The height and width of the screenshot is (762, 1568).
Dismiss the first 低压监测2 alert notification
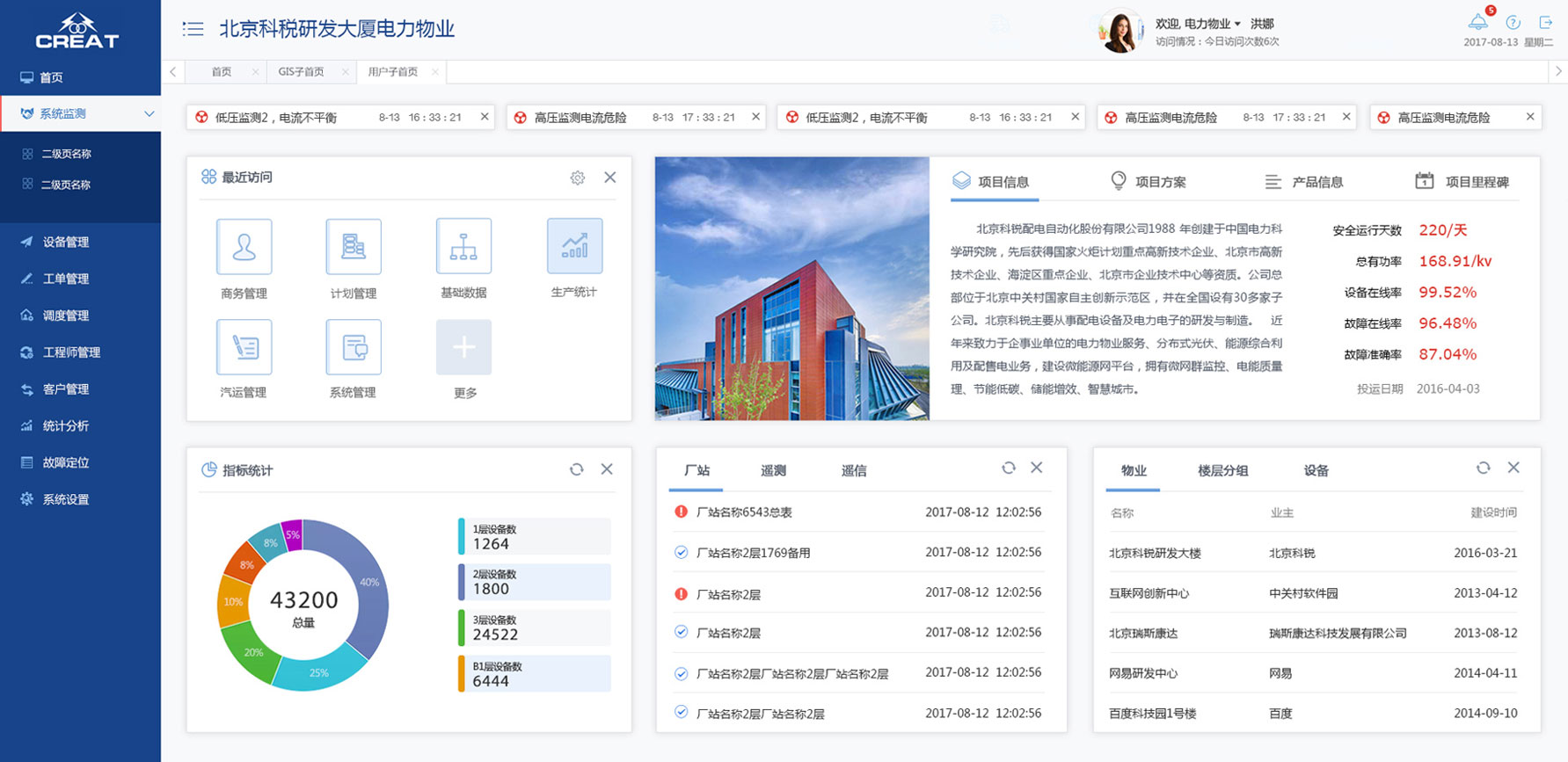point(485,117)
